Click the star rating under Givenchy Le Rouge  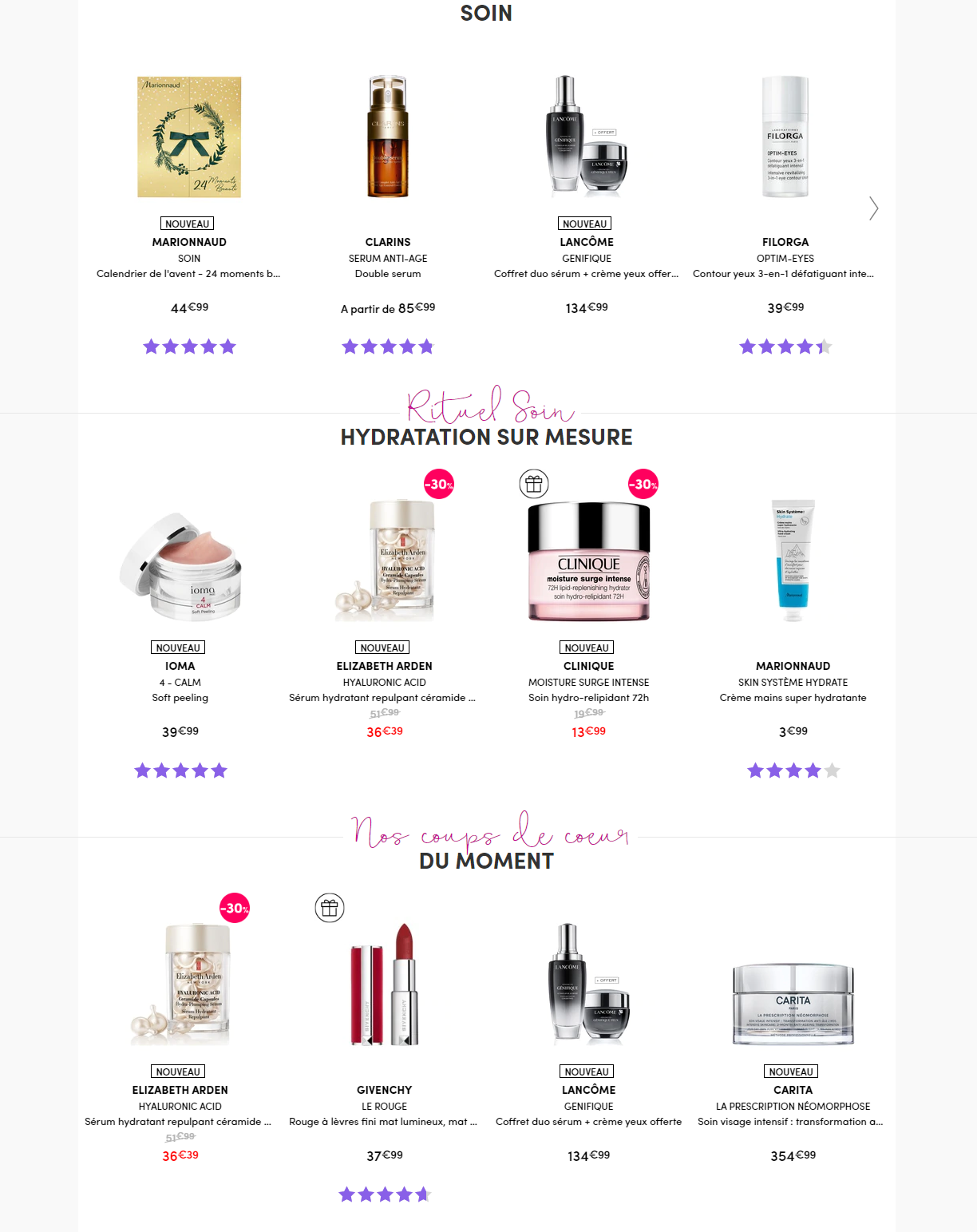(385, 1194)
